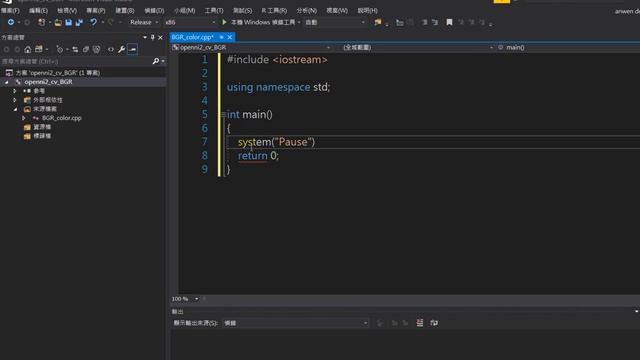Viewport: 640px width, 360px height.
Task: Click the search magnifier in Solution Explorer
Action: click(x=156, y=61)
